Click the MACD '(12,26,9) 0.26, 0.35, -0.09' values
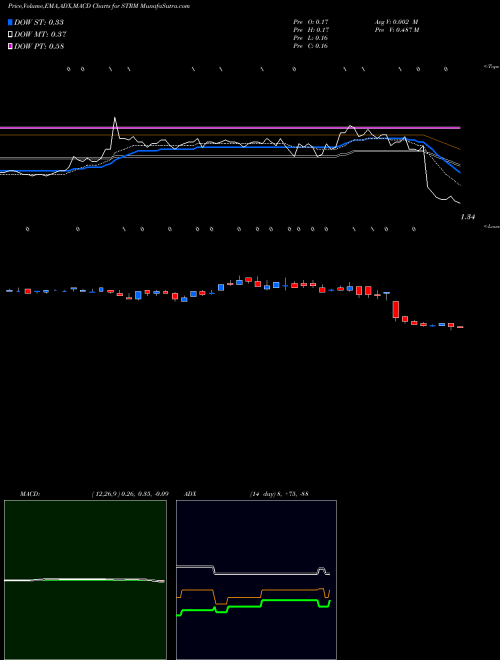Viewport: 500px width, 660px height. click(x=130, y=494)
